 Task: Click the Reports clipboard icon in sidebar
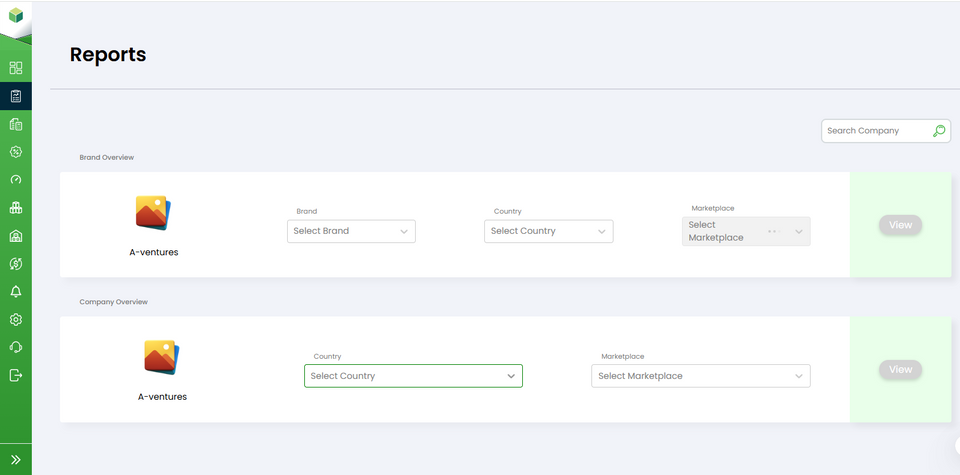point(15,97)
